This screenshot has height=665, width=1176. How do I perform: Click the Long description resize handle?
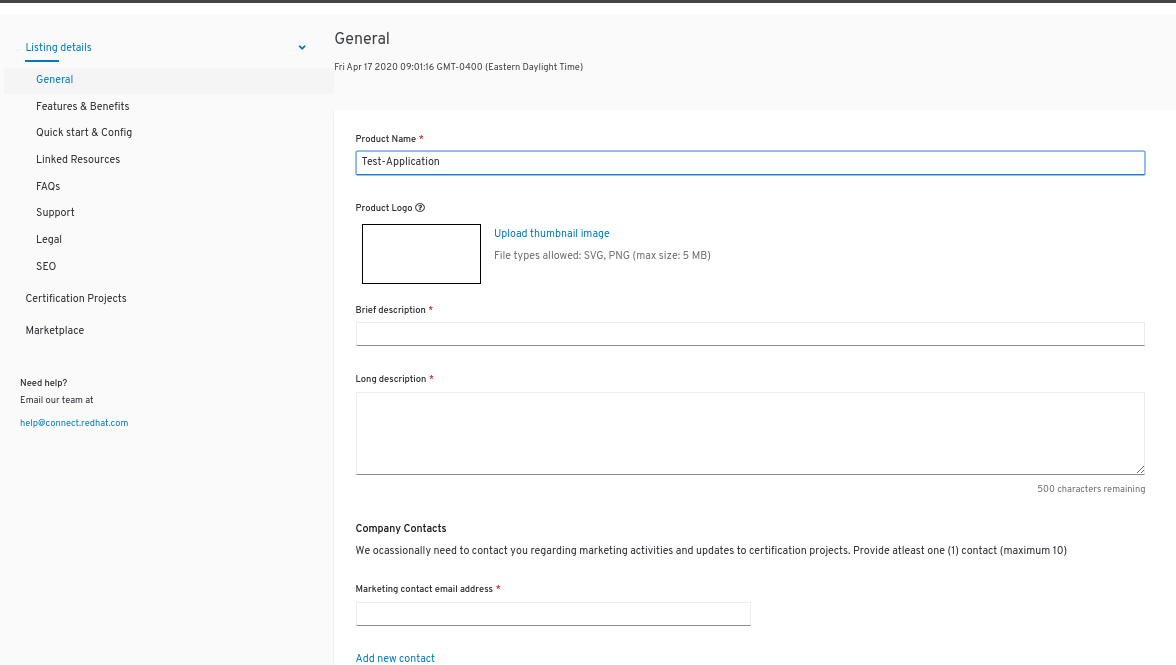pyautogui.click(x=1140, y=469)
